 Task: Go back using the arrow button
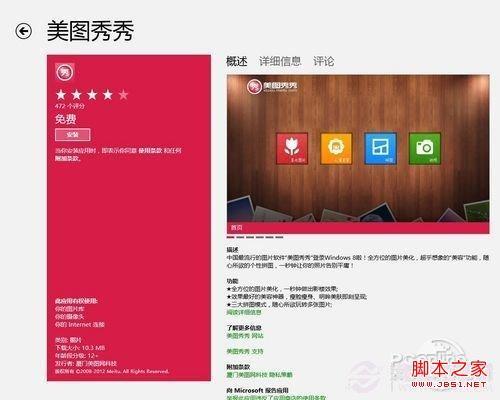[x=24, y=31]
